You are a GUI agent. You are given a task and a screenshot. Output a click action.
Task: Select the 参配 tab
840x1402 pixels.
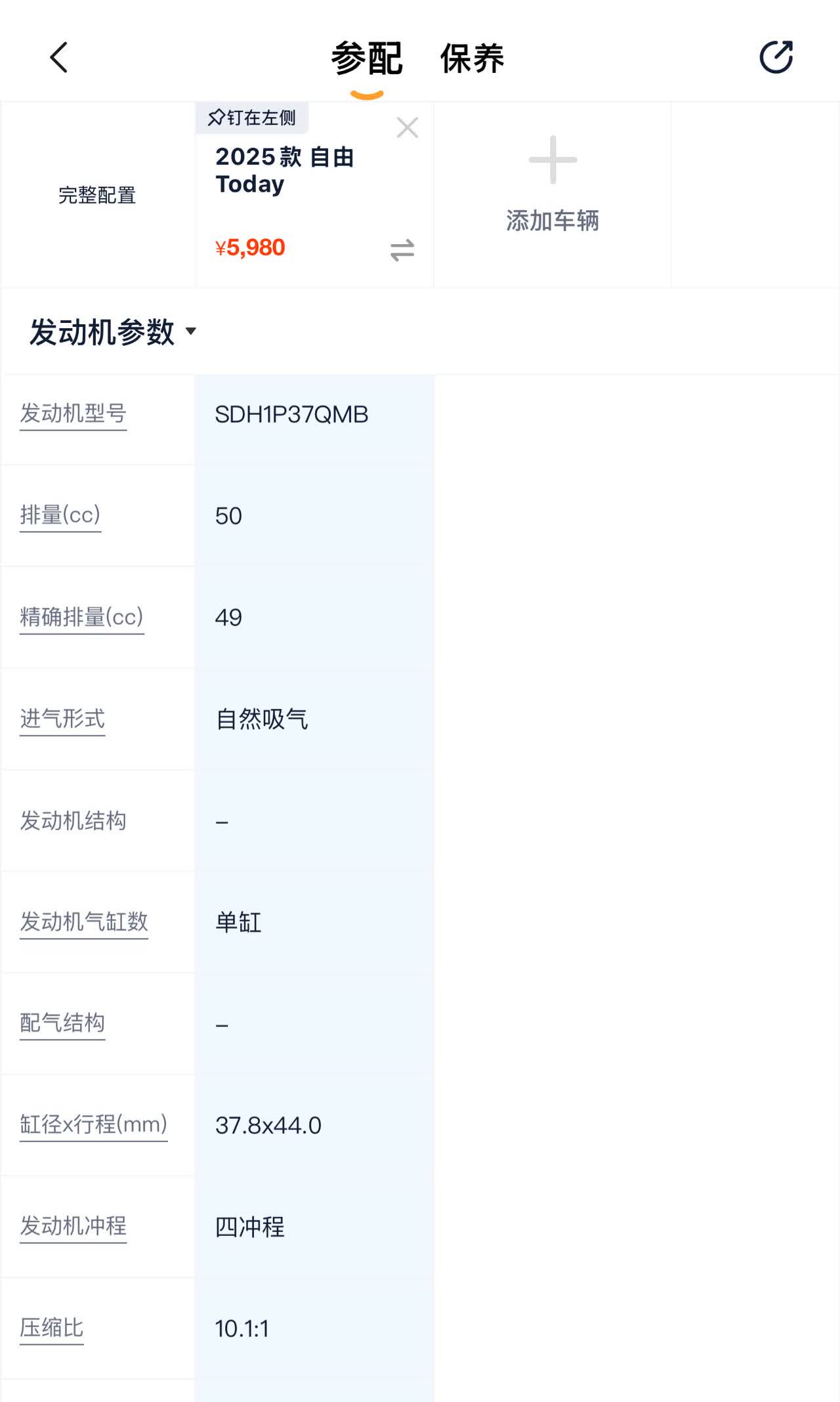366,58
